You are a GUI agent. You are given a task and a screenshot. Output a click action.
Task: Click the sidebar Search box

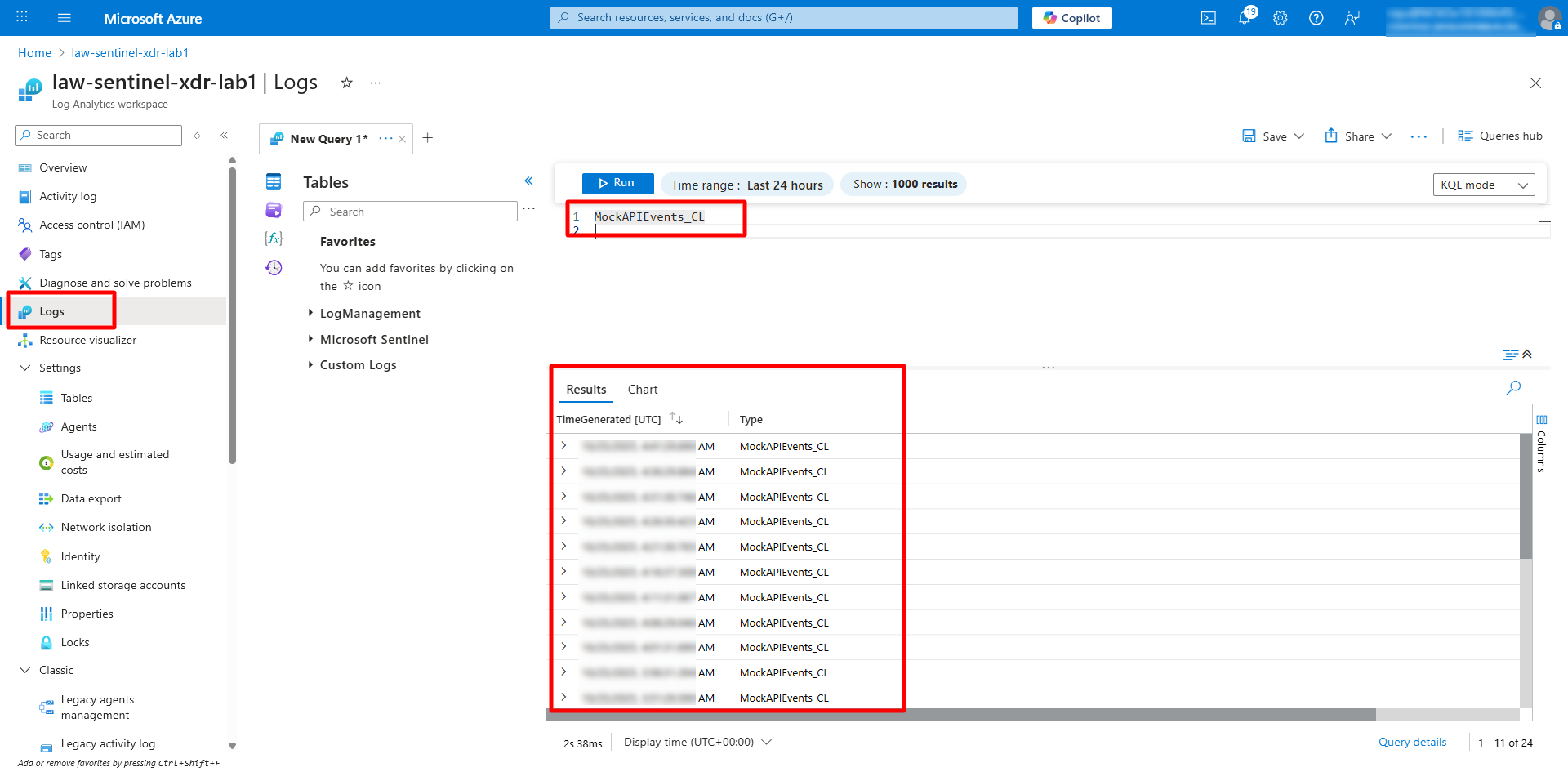98,136
